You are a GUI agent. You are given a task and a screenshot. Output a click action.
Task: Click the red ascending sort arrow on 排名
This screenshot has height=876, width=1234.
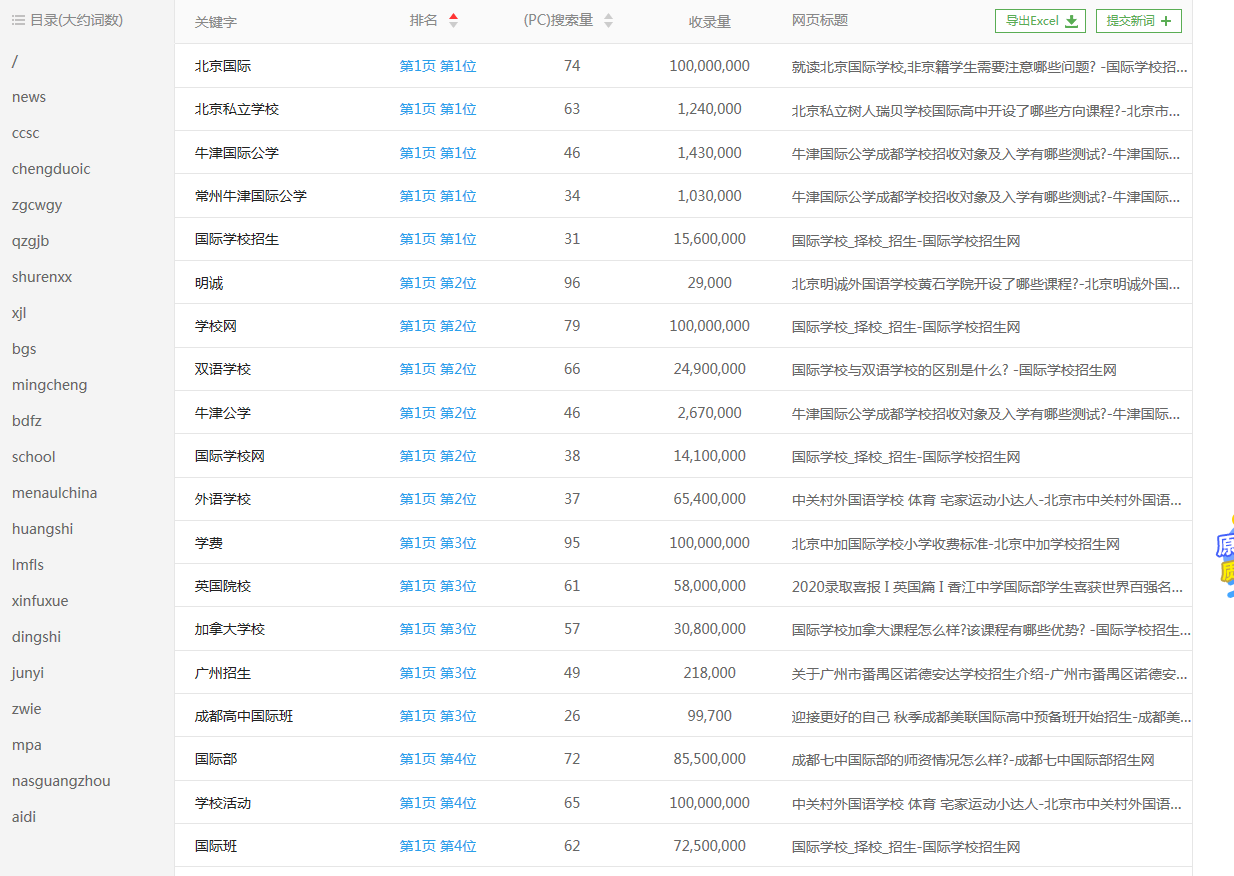[454, 13]
